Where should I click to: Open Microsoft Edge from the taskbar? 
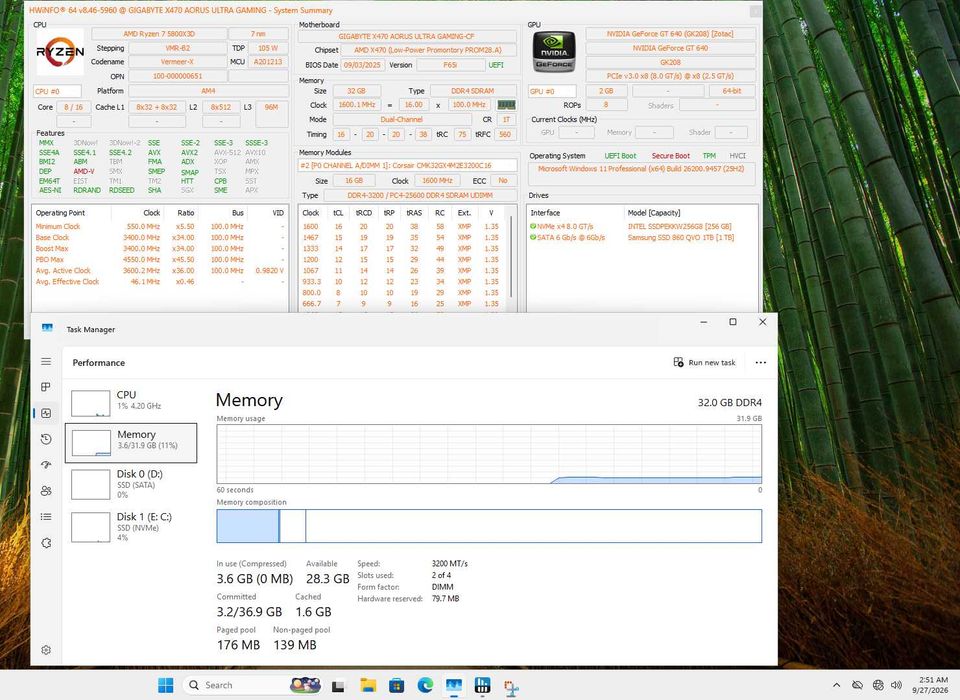tap(426, 685)
